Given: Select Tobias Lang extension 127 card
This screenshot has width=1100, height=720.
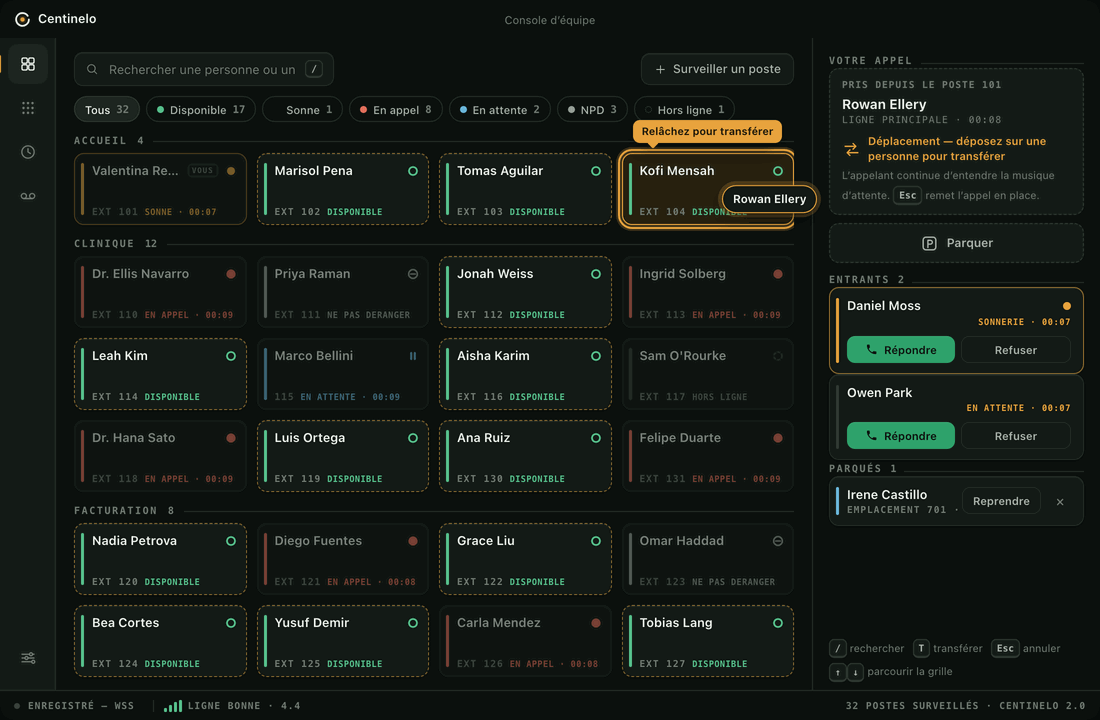Looking at the screenshot, I should pos(708,641).
